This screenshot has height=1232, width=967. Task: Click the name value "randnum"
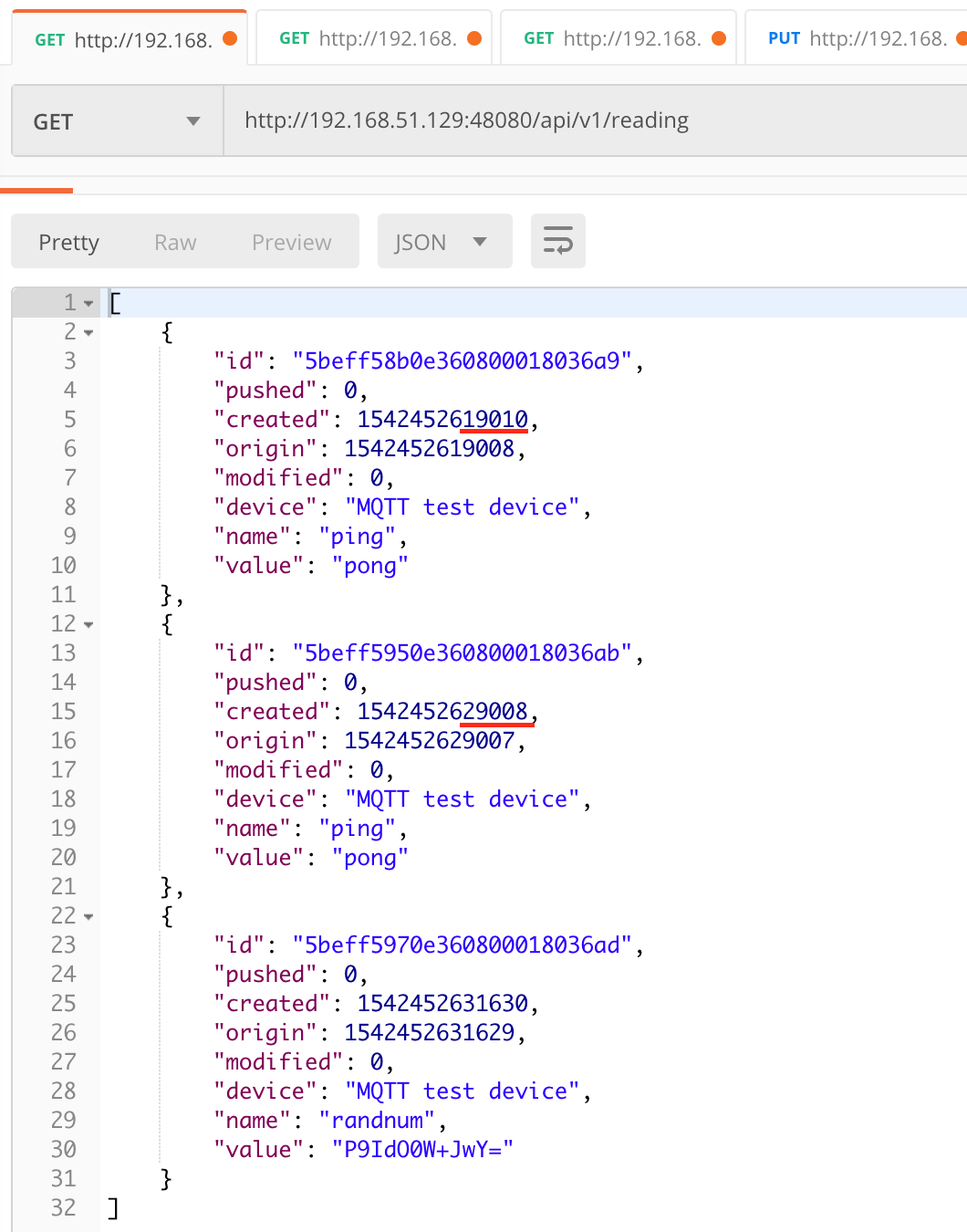(x=377, y=1120)
